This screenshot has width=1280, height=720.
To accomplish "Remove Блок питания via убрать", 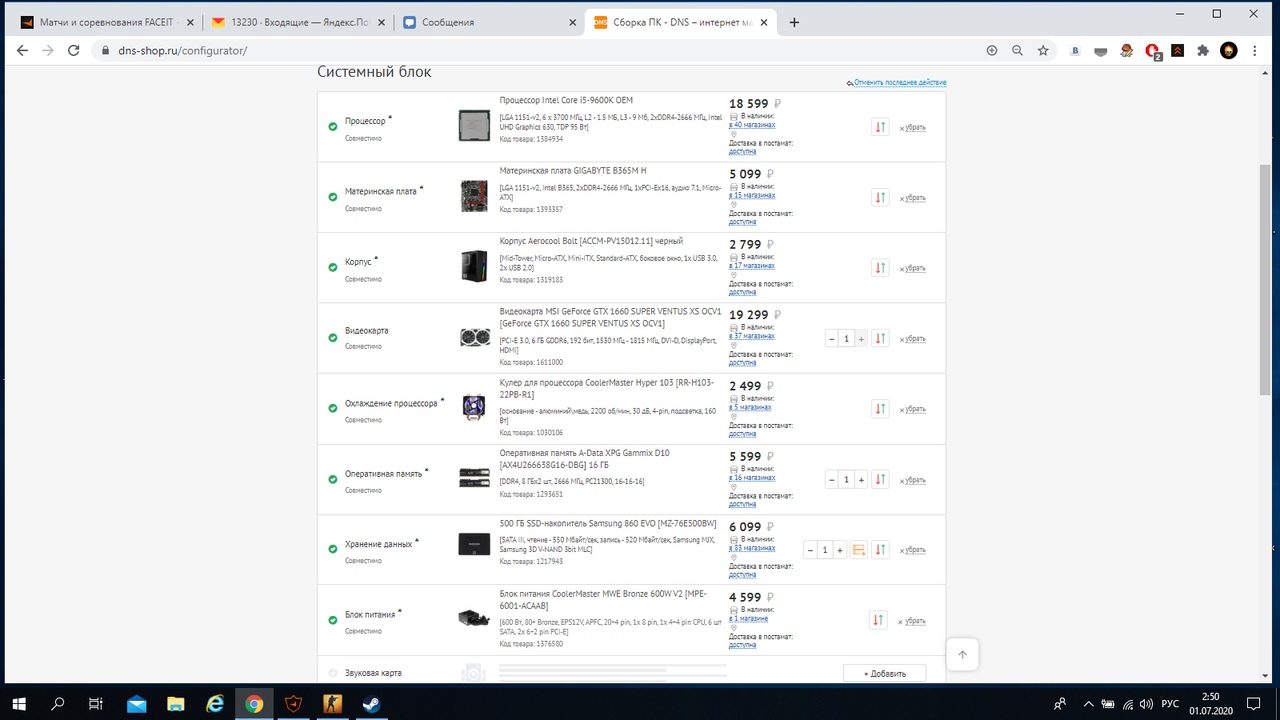I will tap(912, 621).
